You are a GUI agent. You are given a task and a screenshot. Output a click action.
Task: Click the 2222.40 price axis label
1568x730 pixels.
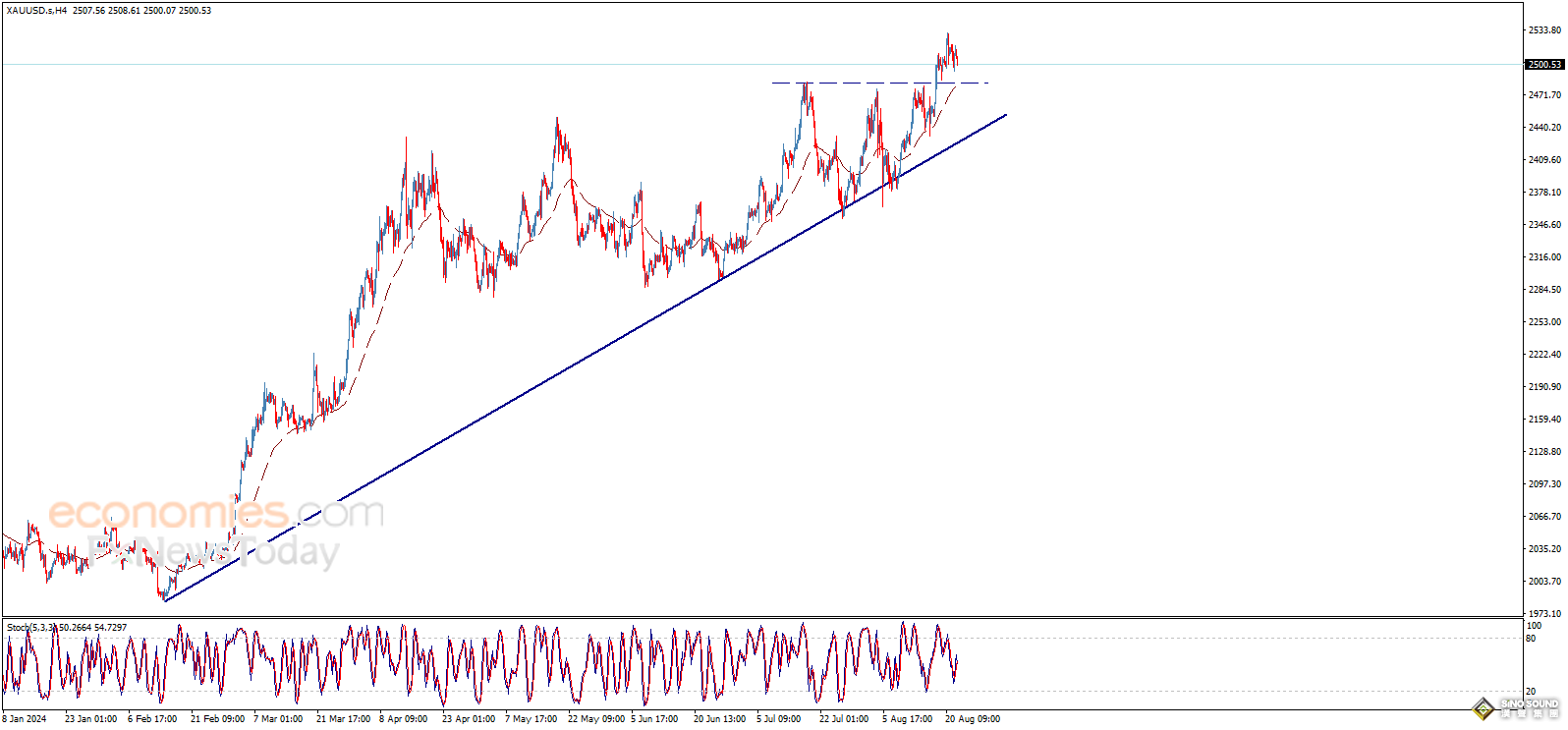[x=1544, y=355]
